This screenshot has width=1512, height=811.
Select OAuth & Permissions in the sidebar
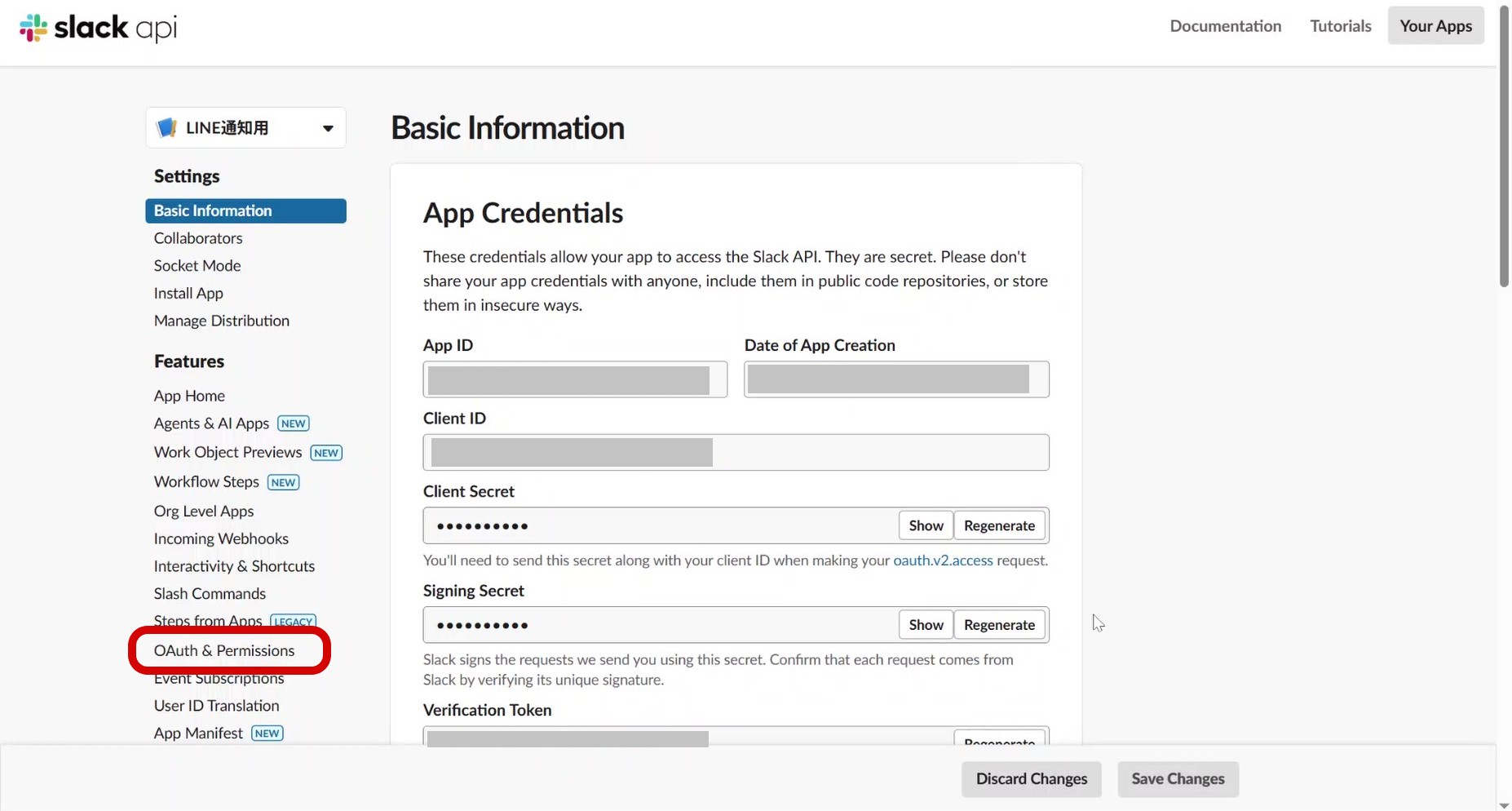224,650
